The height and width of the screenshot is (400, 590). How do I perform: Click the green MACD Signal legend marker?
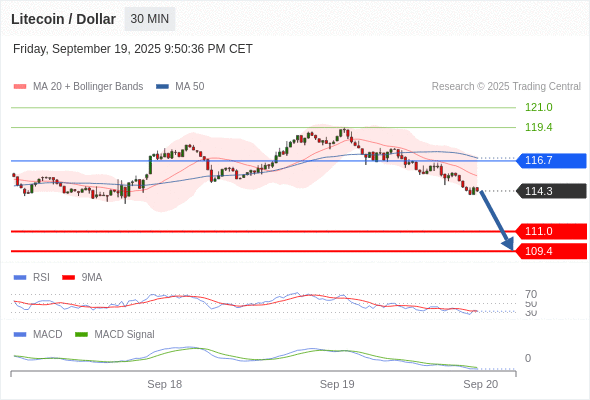point(81,335)
